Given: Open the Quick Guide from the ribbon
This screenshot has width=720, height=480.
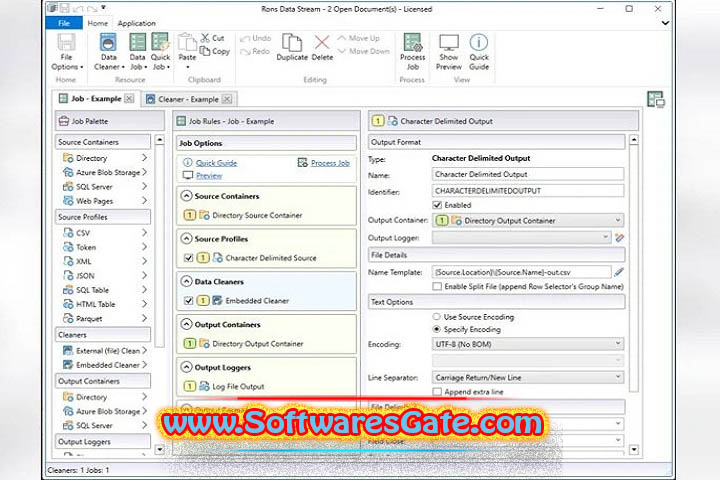Looking at the screenshot, I should coord(479,52).
